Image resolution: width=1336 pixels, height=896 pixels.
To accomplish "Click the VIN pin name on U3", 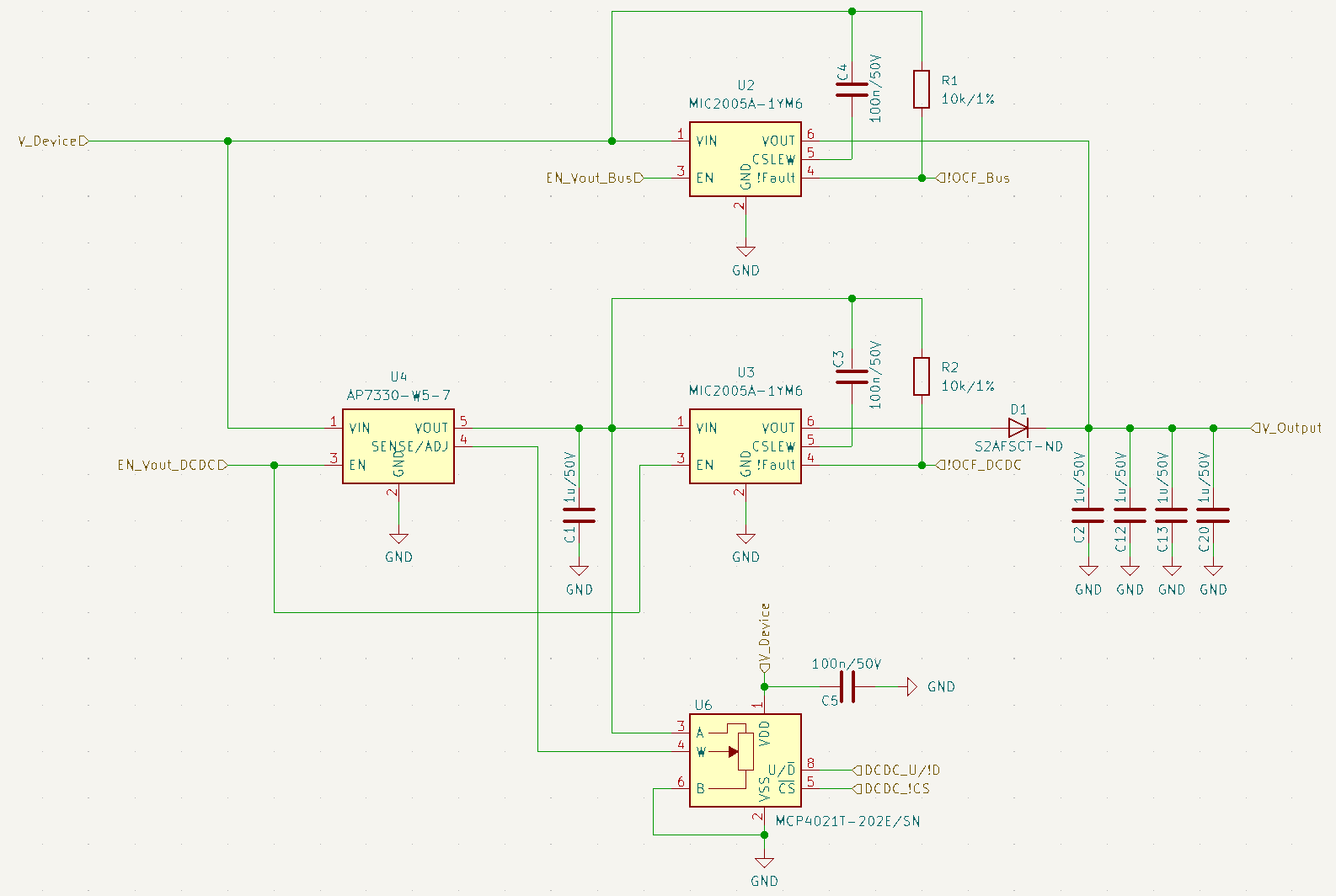I will (x=706, y=428).
